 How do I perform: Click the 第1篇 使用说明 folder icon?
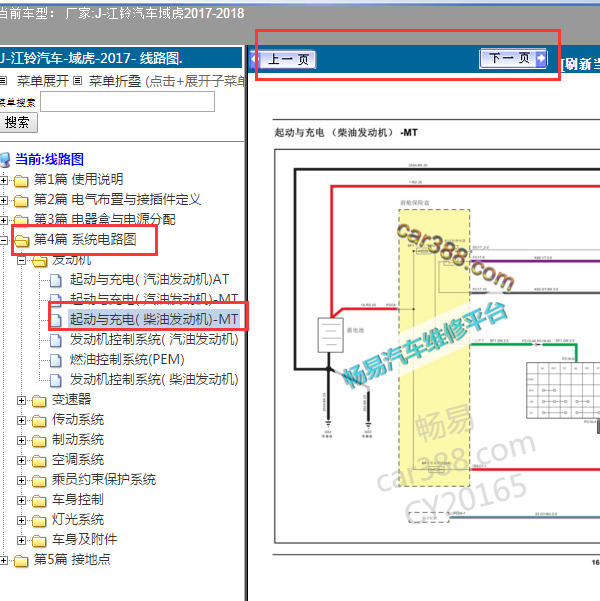pyautogui.click(x=21, y=180)
